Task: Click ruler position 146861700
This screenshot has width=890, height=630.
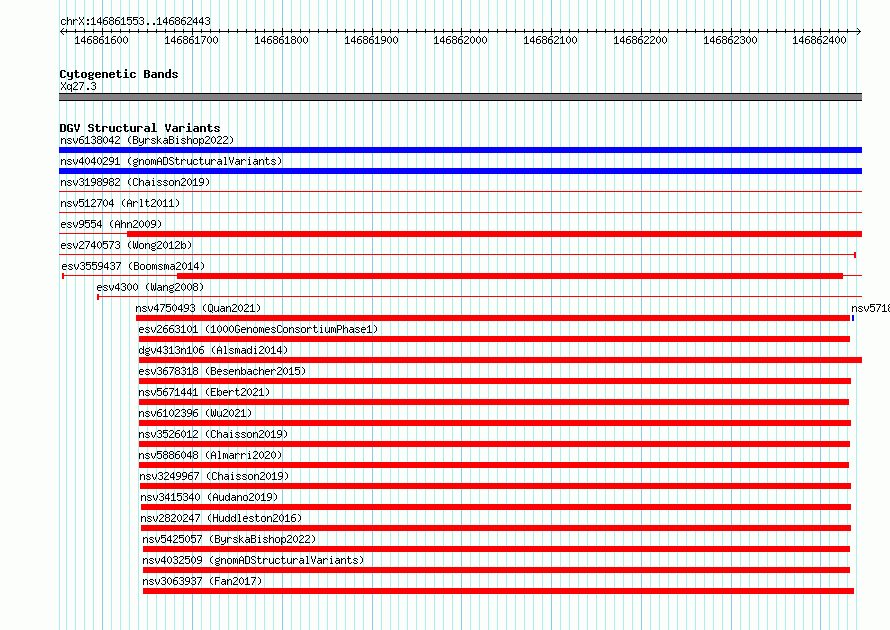Action: pyautogui.click(x=191, y=40)
